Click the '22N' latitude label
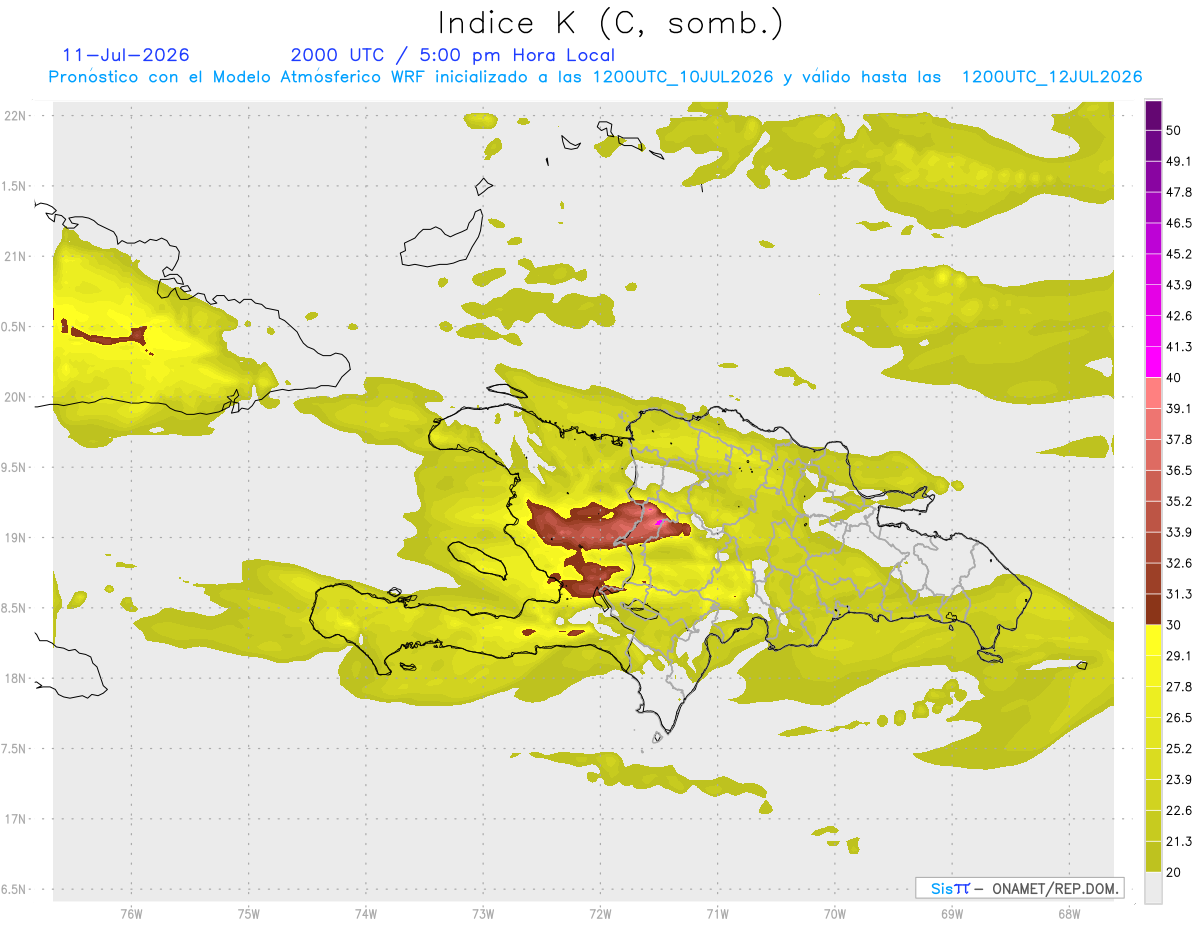 pyautogui.click(x=17, y=115)
